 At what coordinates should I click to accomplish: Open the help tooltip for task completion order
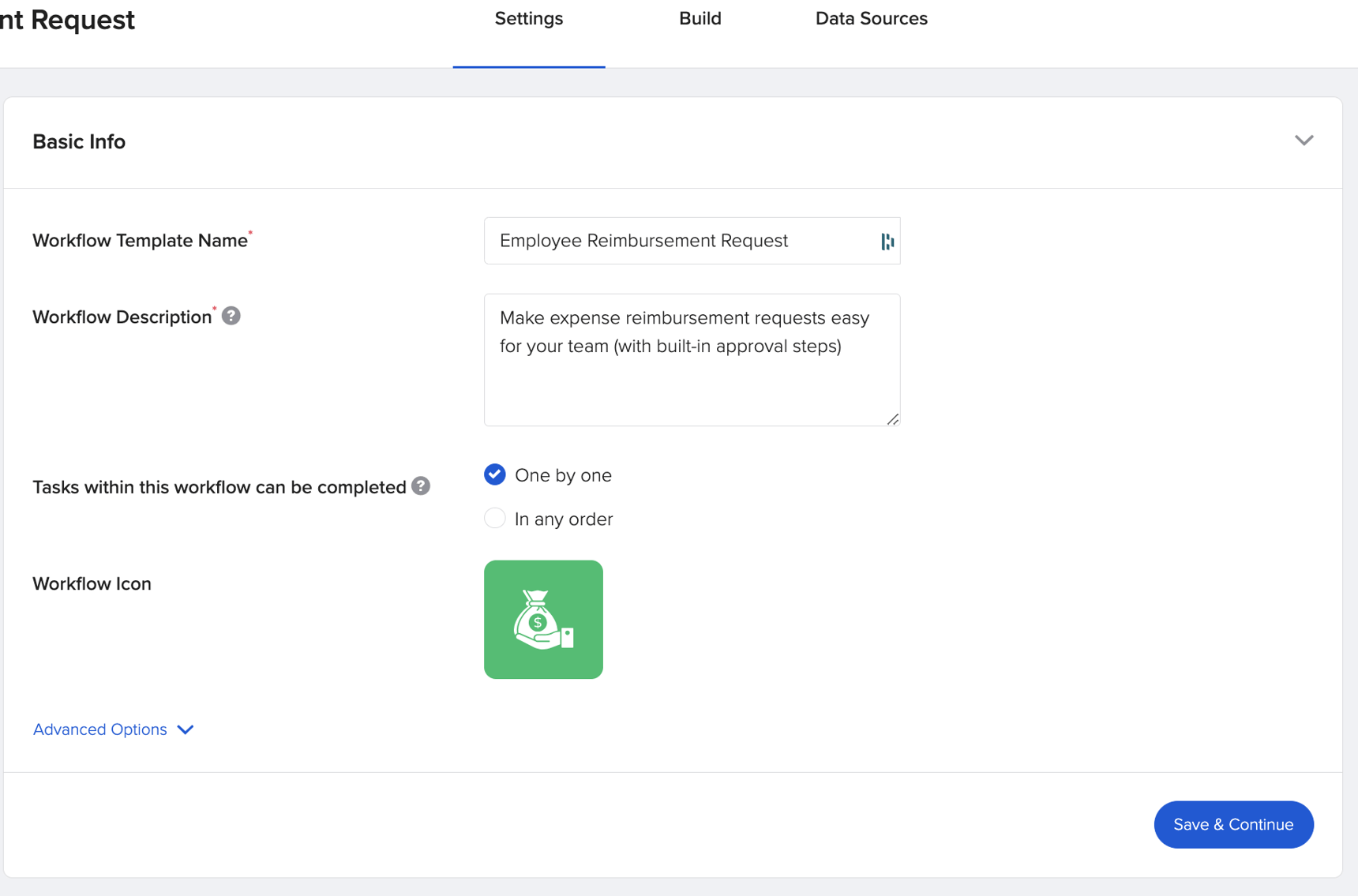pyautogui.click(x=420, y=486)
